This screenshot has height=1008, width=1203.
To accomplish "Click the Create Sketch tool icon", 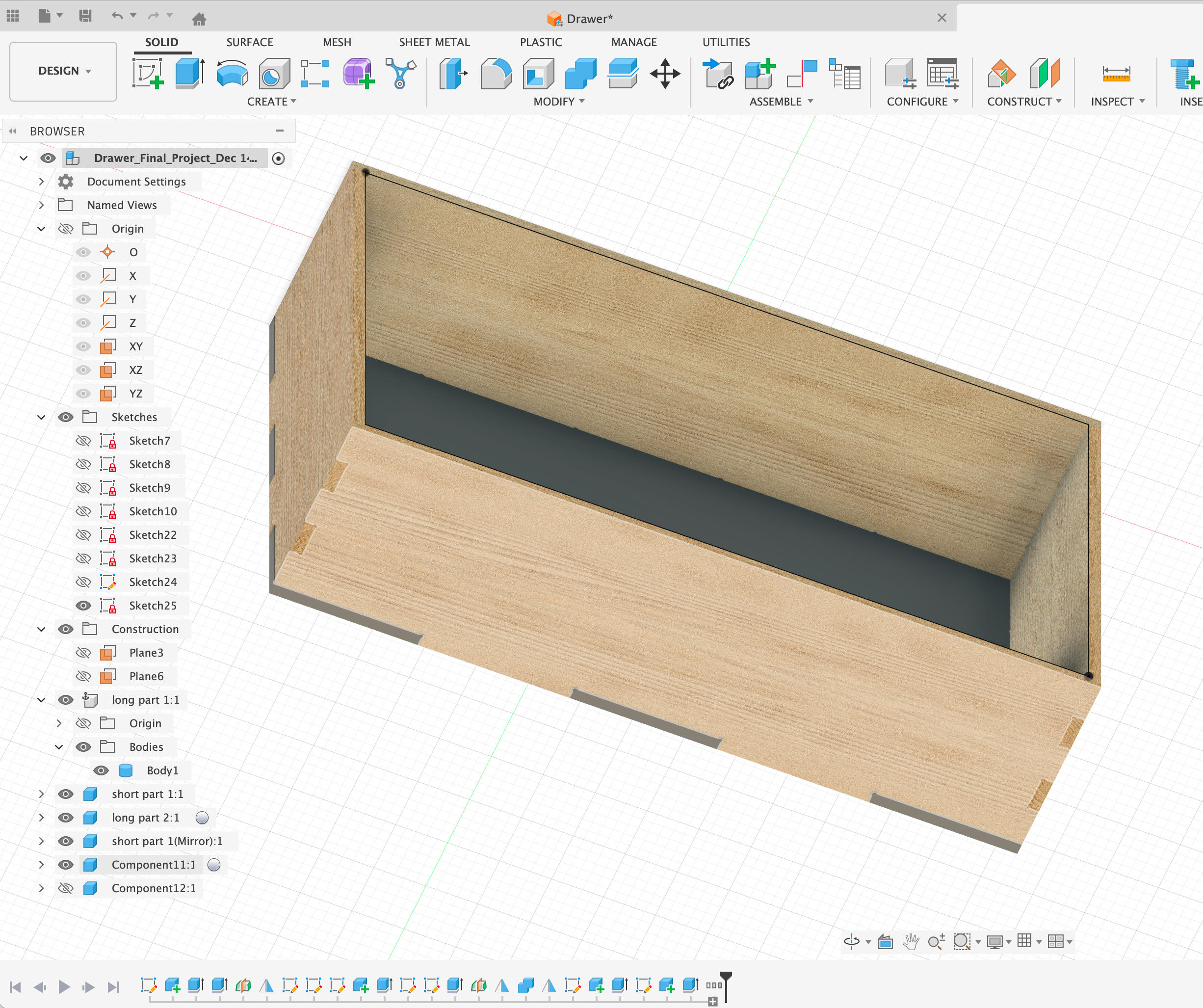I will pyautogui.click(x=148, y=74).
